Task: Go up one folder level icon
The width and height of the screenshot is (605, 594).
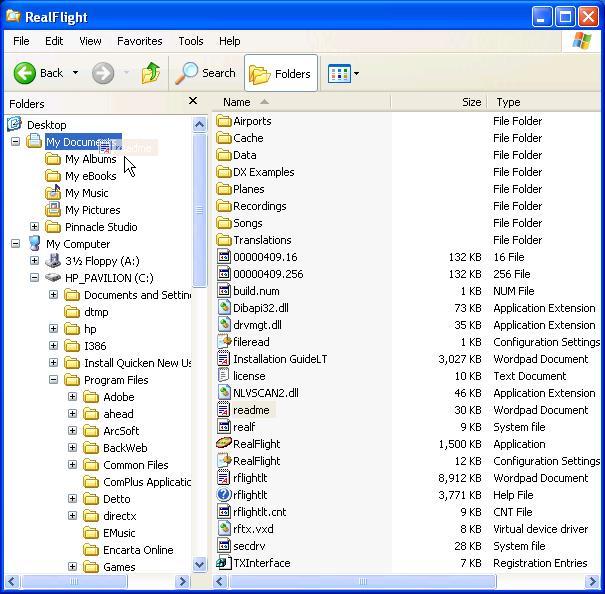Action: click(x=150, y=73)
